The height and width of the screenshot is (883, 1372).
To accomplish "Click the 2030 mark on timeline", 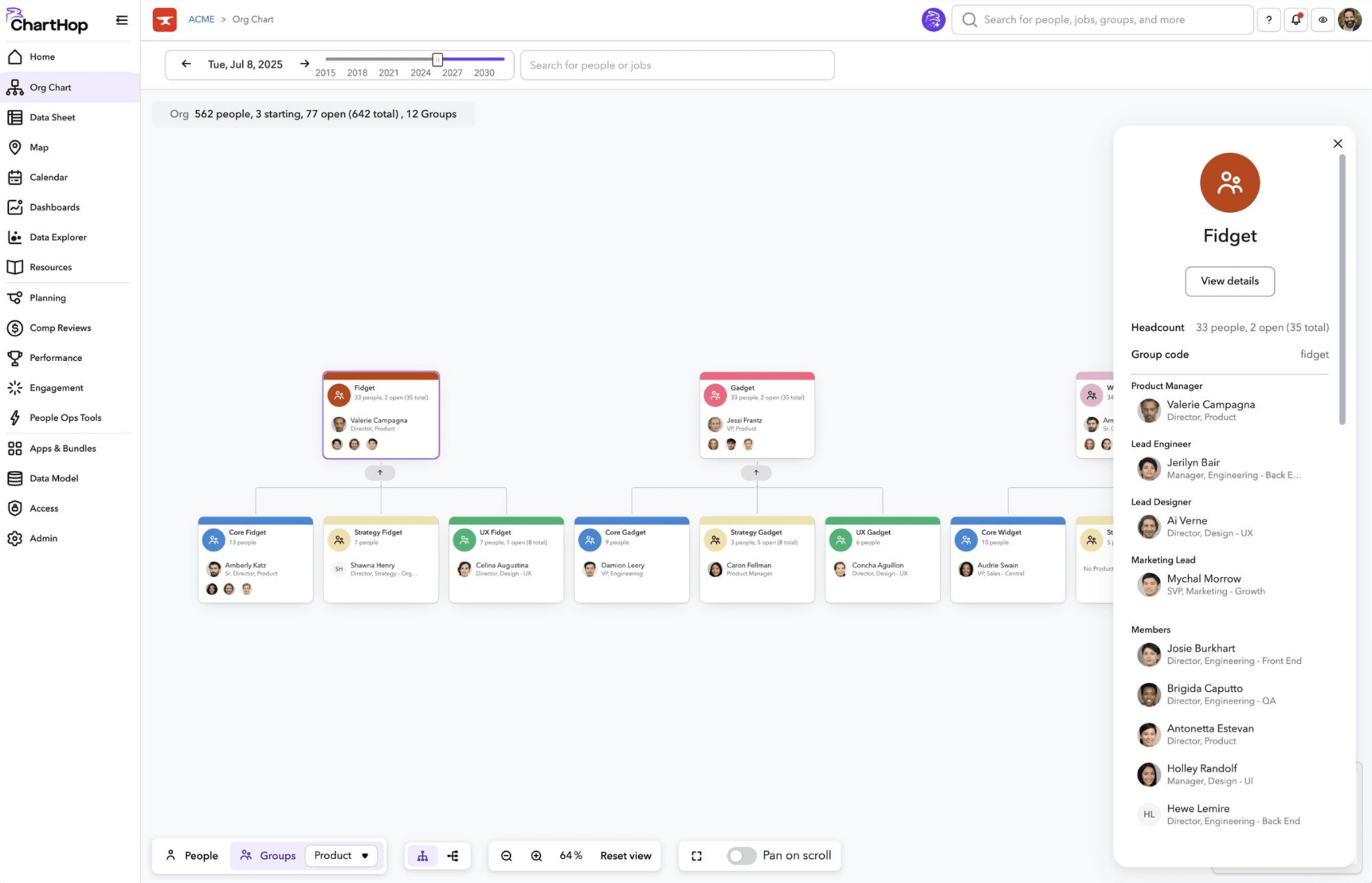I will (484, 73).
